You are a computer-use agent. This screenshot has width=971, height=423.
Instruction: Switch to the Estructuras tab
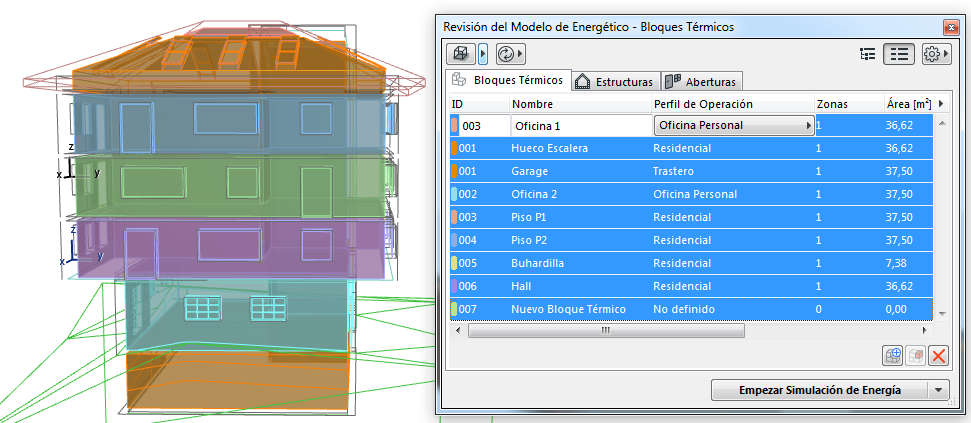click(615, 82)
